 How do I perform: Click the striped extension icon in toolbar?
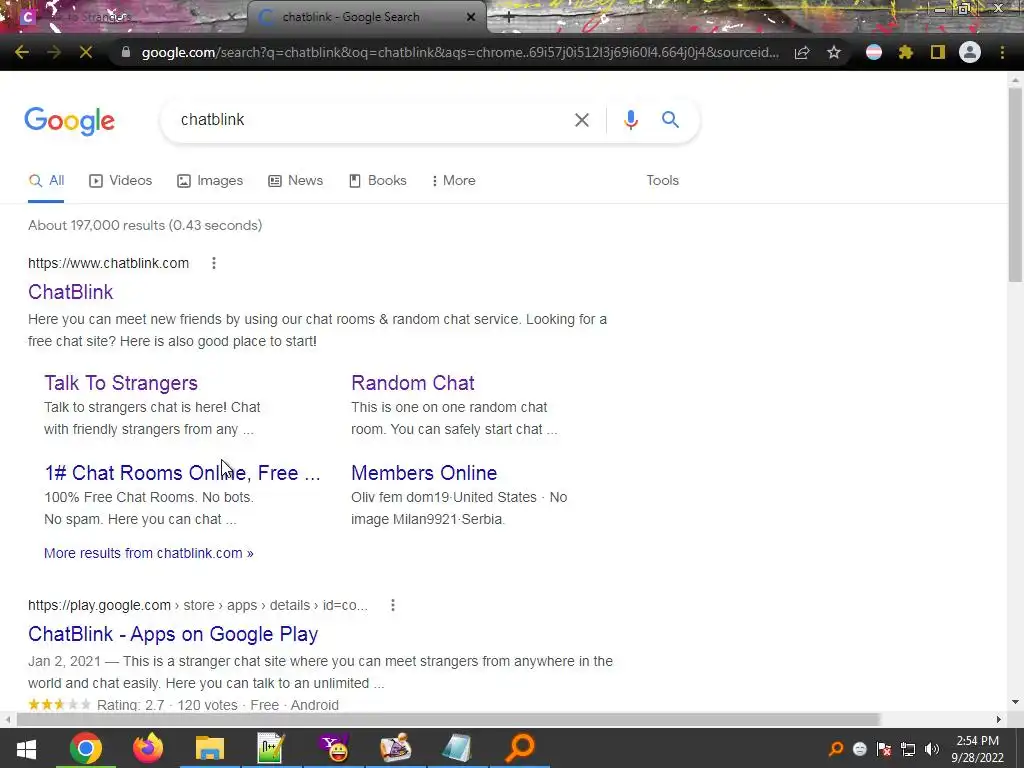pos(874,52)
